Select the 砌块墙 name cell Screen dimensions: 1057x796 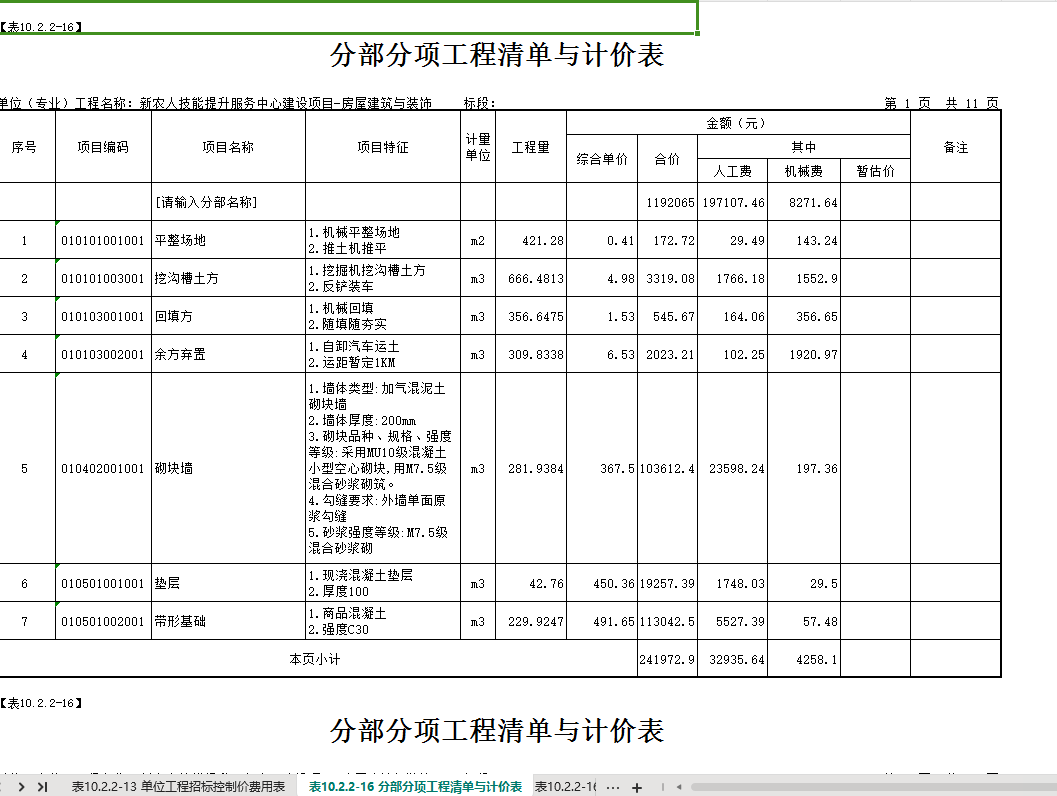tap(229, 468)
